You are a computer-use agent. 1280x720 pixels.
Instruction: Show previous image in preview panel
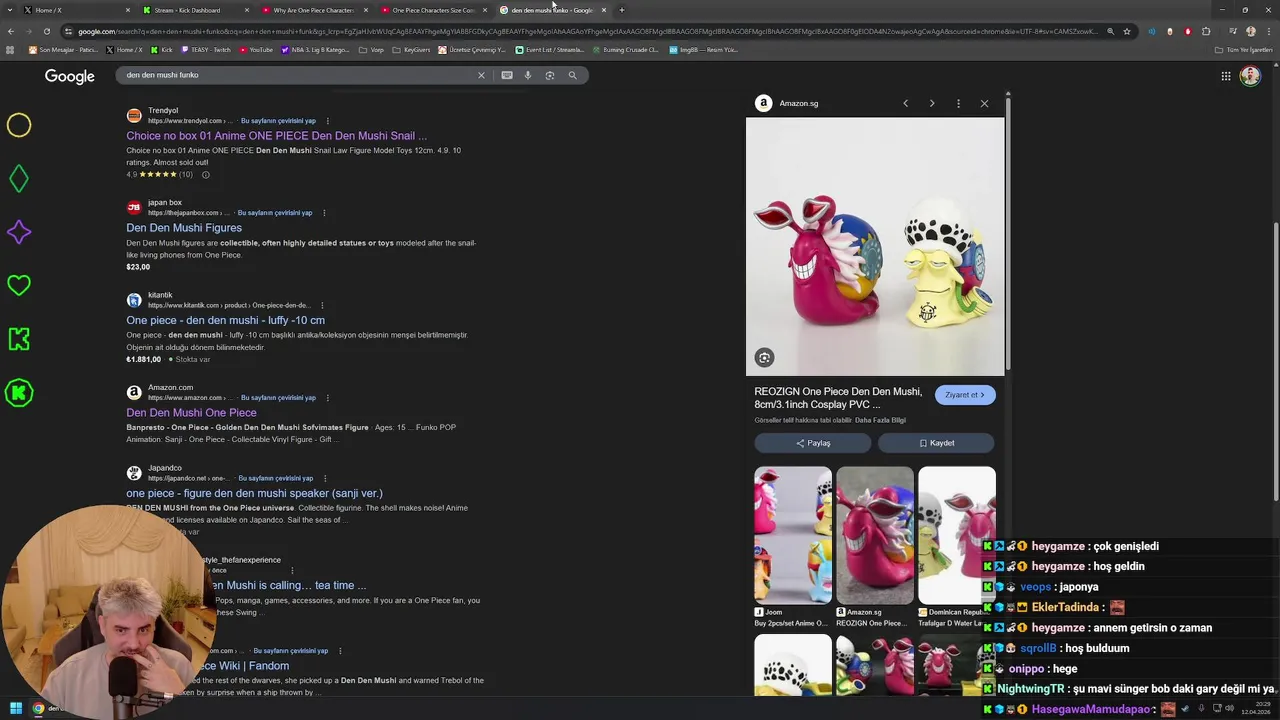pyautogui.click(x=906, y=103)
